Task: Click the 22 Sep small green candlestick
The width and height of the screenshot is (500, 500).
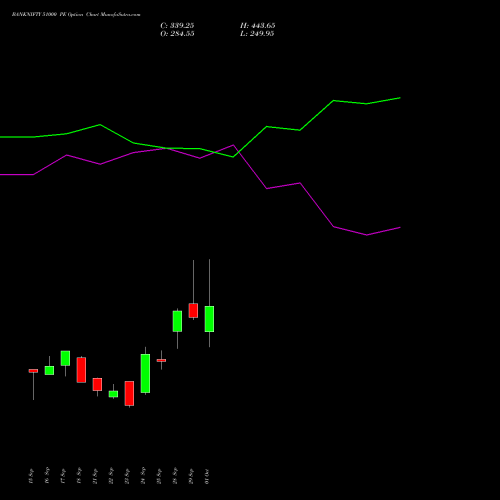Action: point(113,394)
